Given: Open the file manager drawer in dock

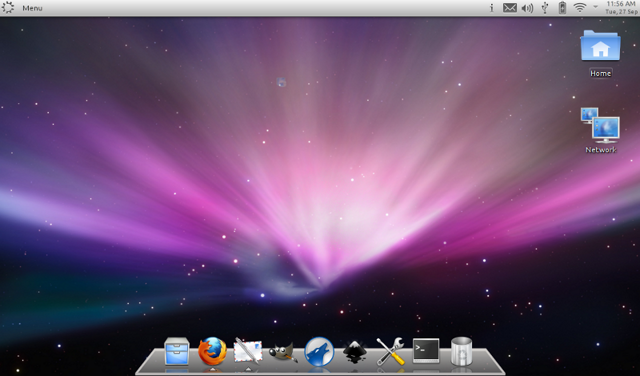Looking at the screenshot, I should (x=177, y=351).
